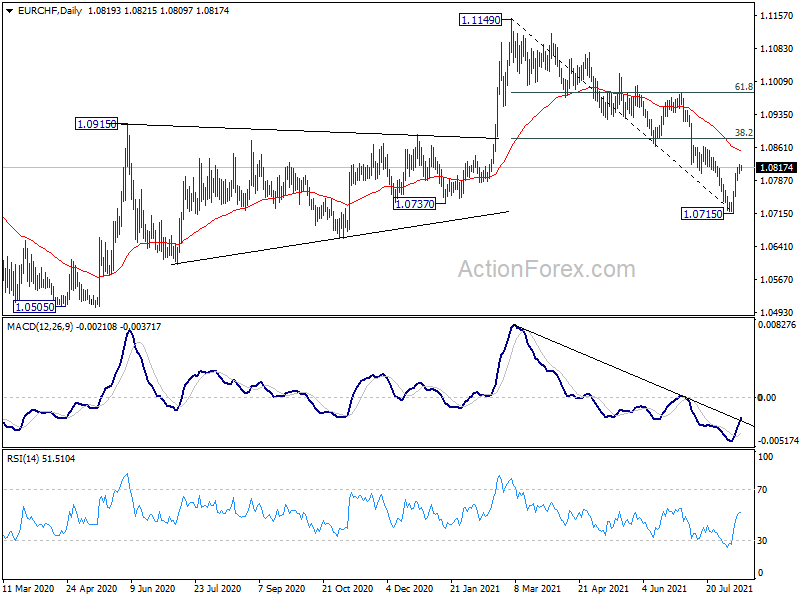Open the EURCHF chart dropdown triangle

pos(9,11)
